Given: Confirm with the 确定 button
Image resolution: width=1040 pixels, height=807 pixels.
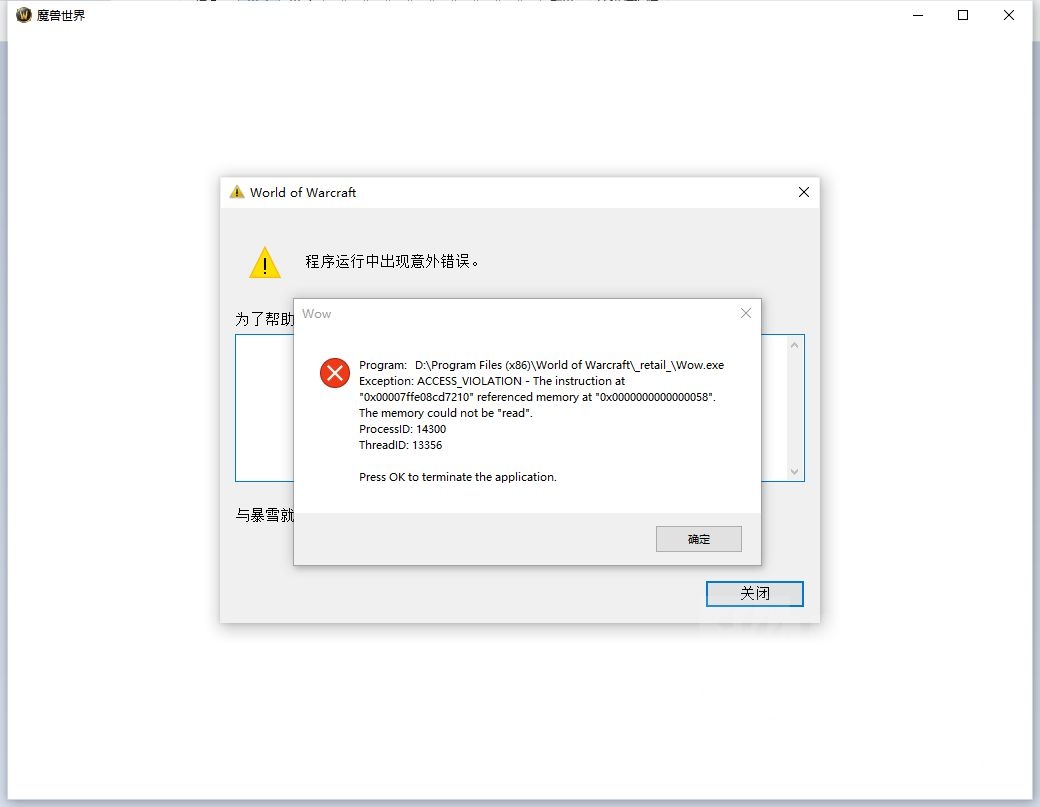Looking at the screenshot, I should coord(698,539).
